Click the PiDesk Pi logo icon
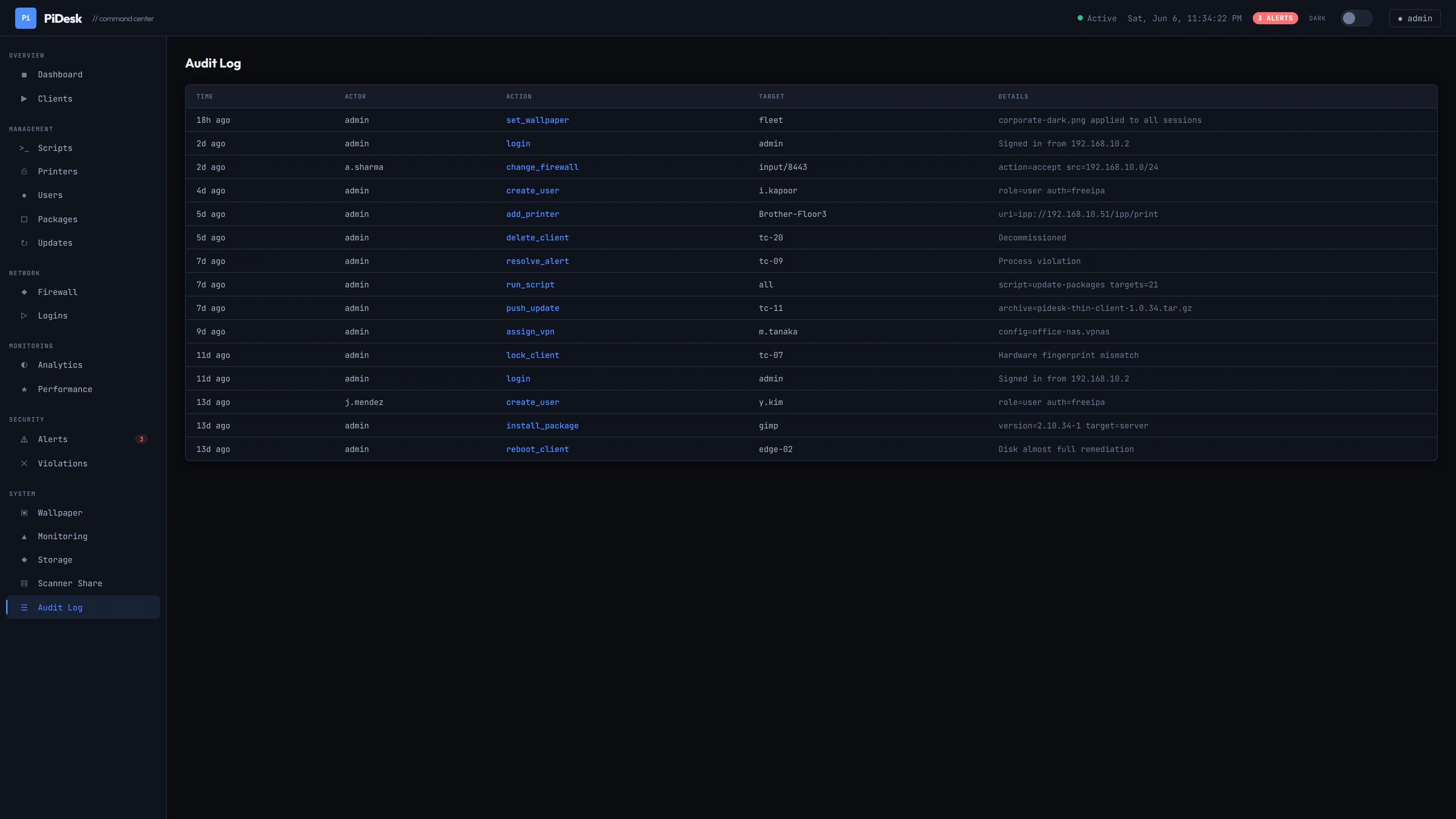This screenshot has height=819, width=1456. tap(25, 18)
